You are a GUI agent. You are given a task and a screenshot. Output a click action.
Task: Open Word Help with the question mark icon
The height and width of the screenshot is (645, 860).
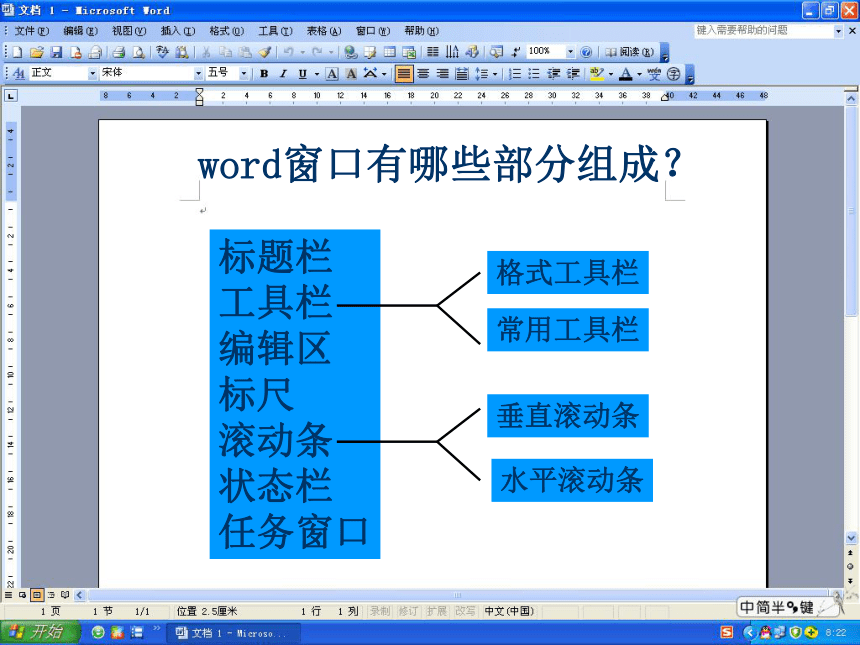pyautogui.click(x=586, y=52)
